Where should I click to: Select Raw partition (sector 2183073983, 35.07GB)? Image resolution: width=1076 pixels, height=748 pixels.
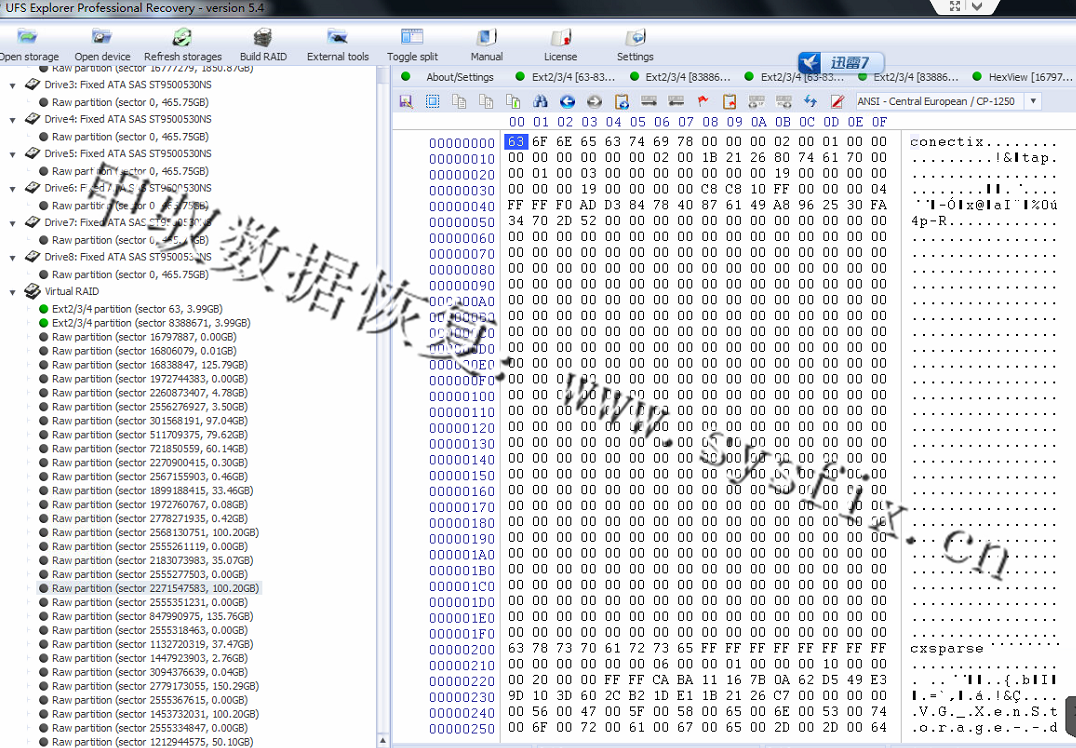point(152,560)
